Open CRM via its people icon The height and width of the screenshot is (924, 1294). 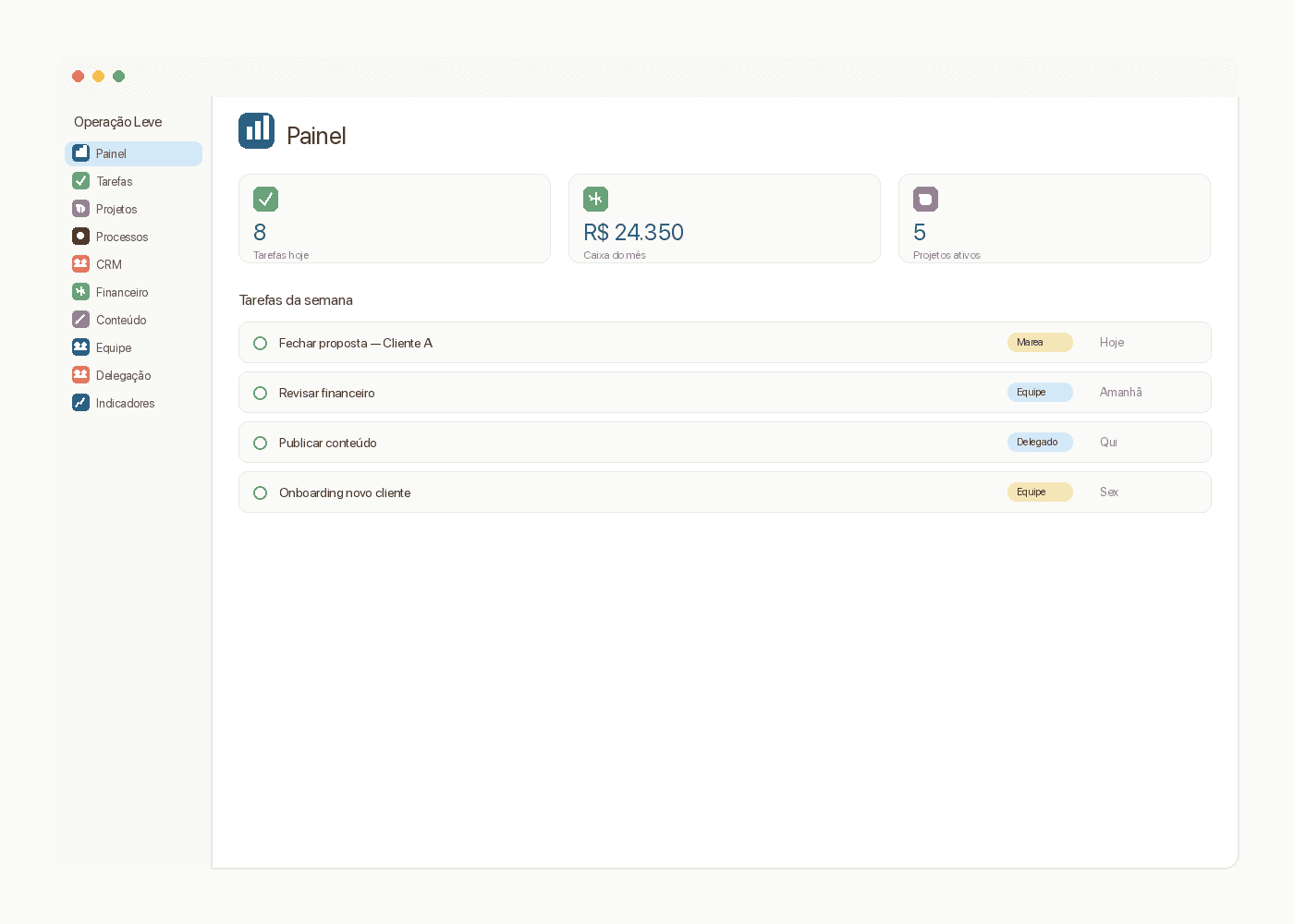point(81,264)
